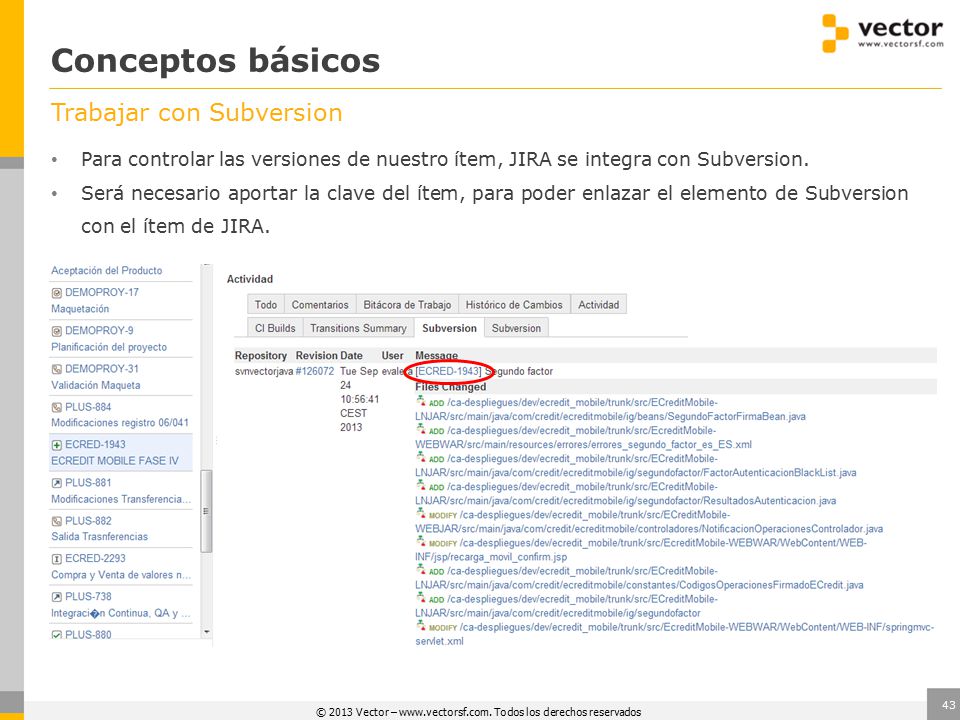Open PLUS-882 issue in list
Screen dimensions: 960x720
click(x=88, y=521)
